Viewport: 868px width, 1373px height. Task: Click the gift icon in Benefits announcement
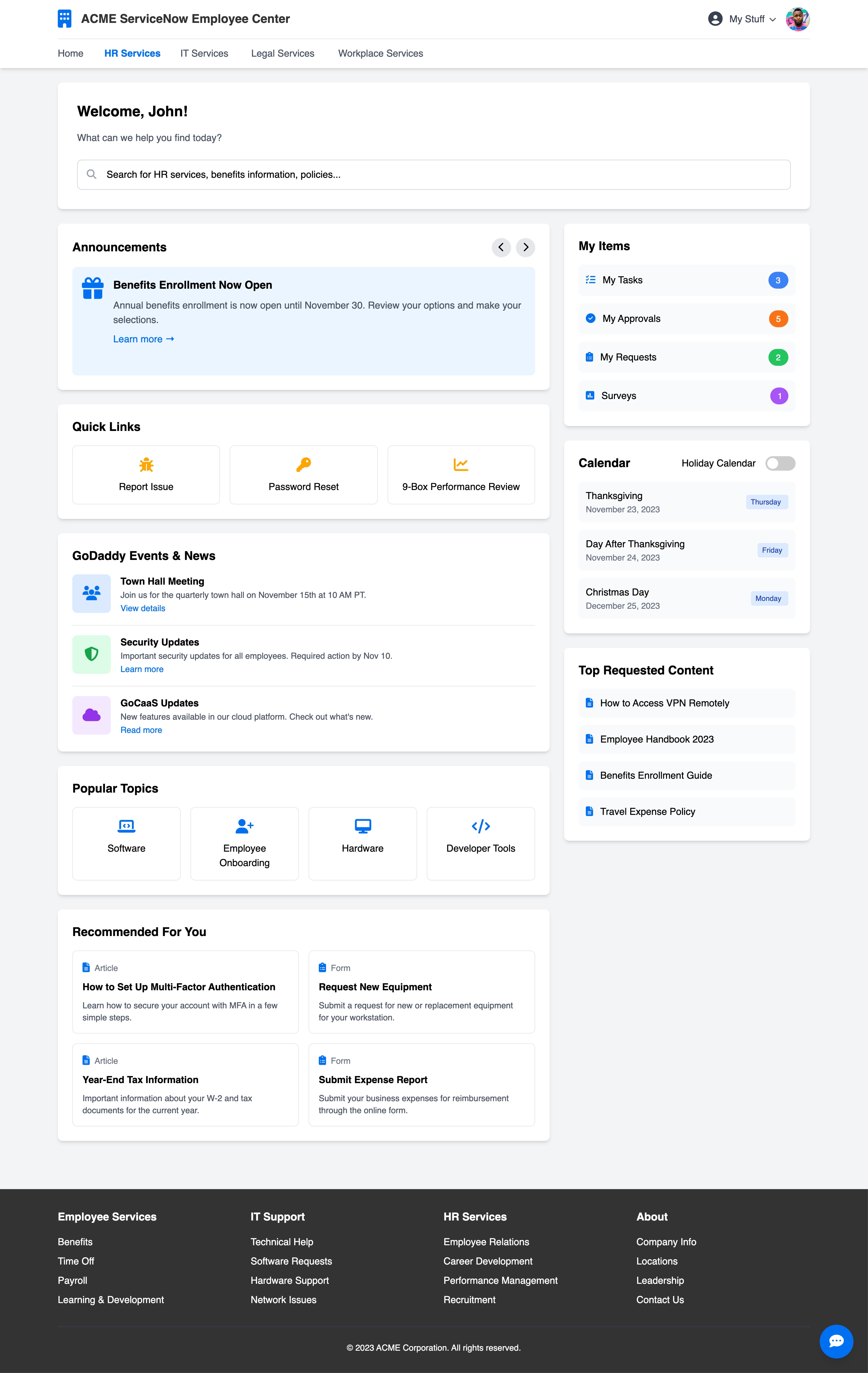93,288
